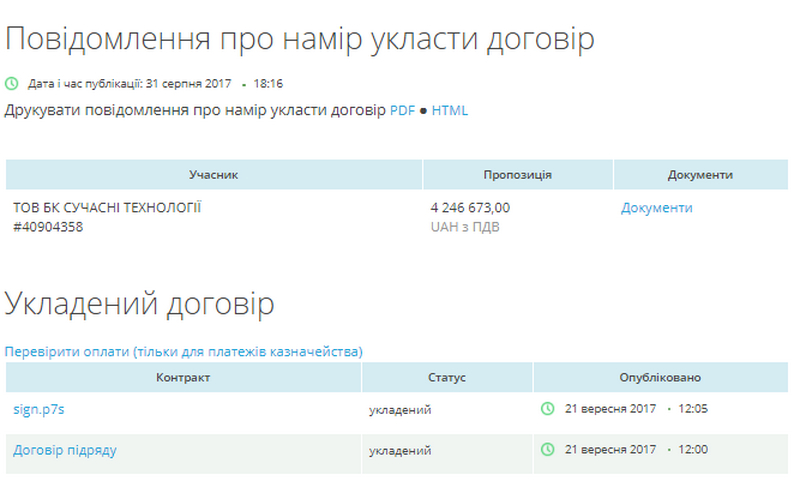Click the 'укладений' status in sign.p7s row

tap(400, 410)
